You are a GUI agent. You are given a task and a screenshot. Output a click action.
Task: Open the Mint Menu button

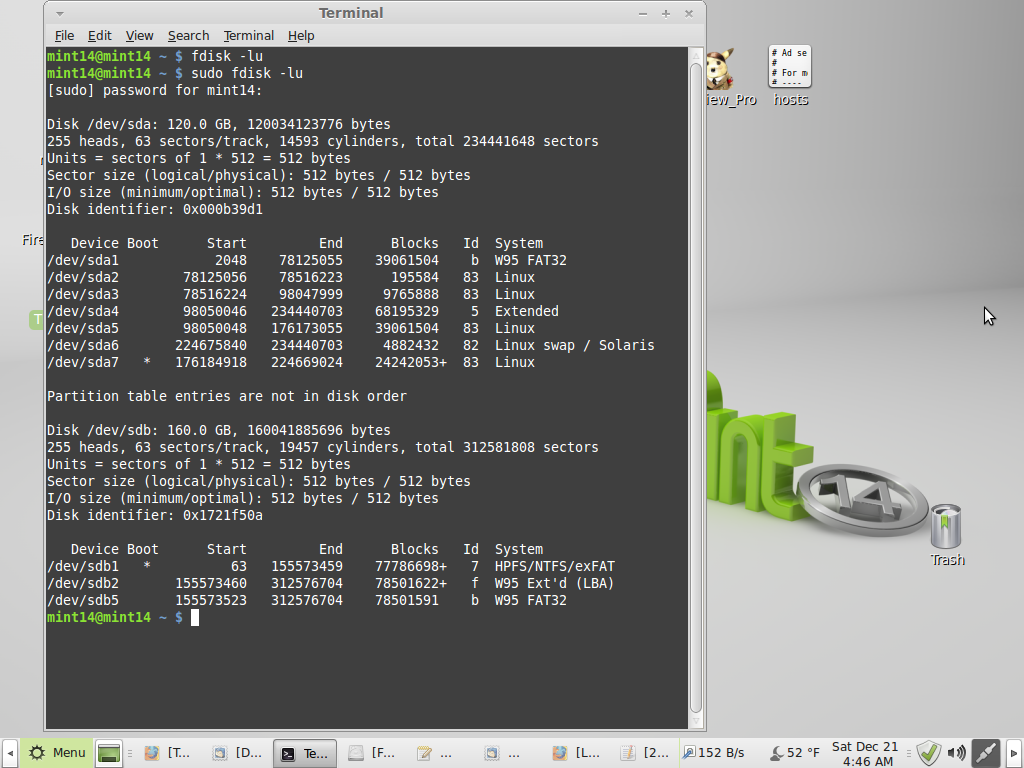tap(56, 753)
